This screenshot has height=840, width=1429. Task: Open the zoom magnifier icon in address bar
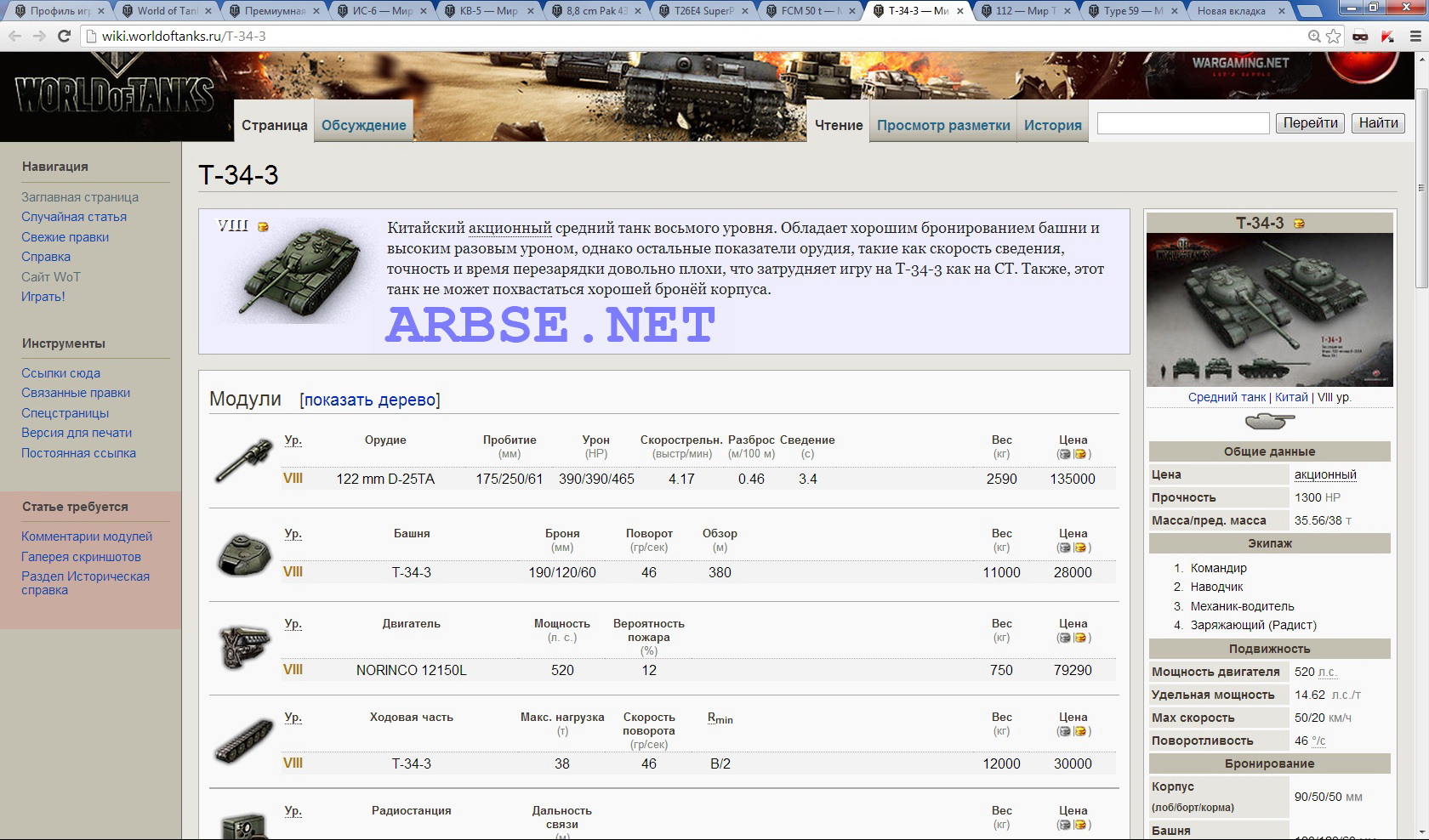pyautogui.click(x=1314, y=36)
